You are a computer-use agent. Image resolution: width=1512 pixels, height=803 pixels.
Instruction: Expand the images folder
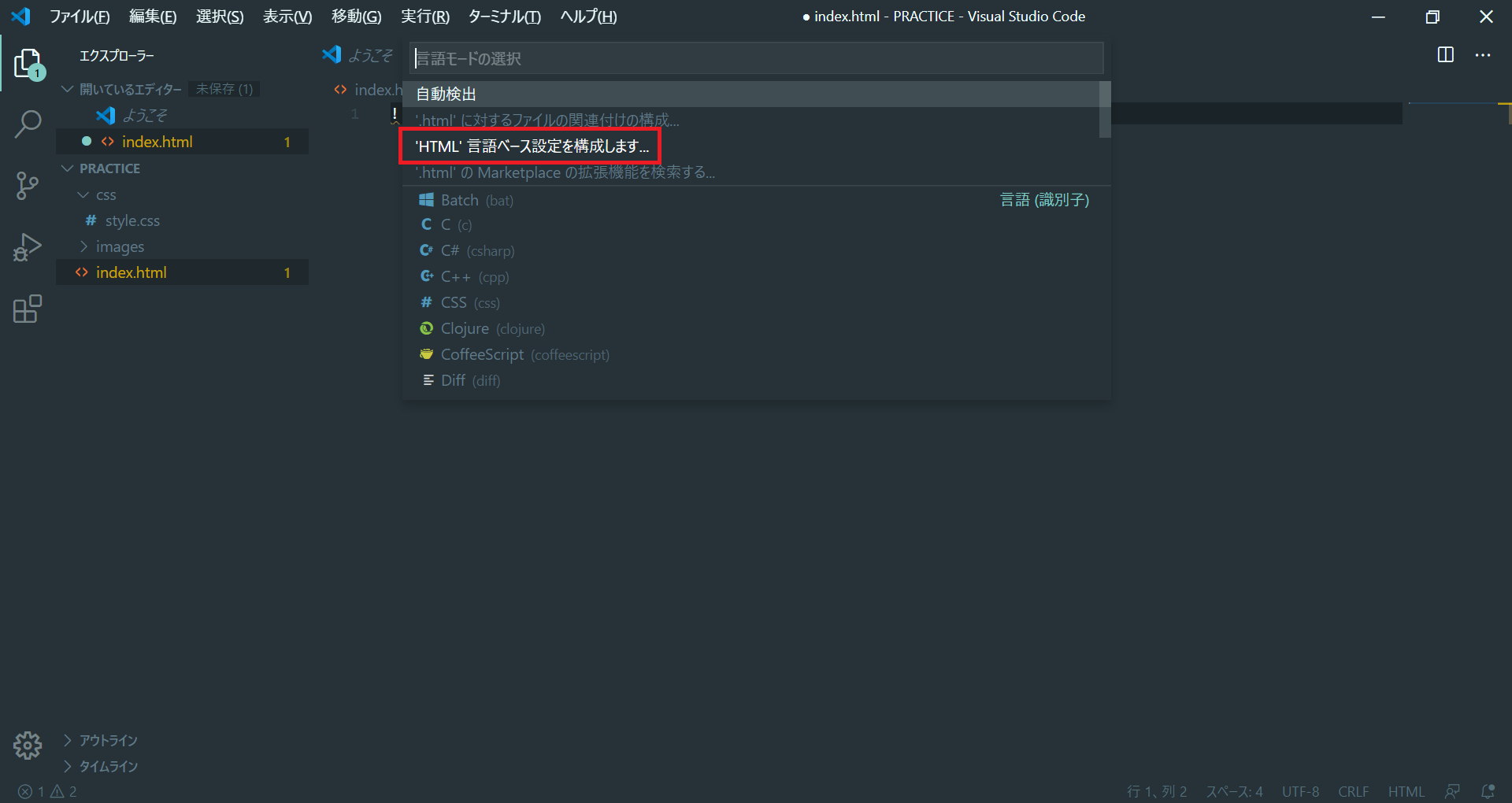(83, 246)
